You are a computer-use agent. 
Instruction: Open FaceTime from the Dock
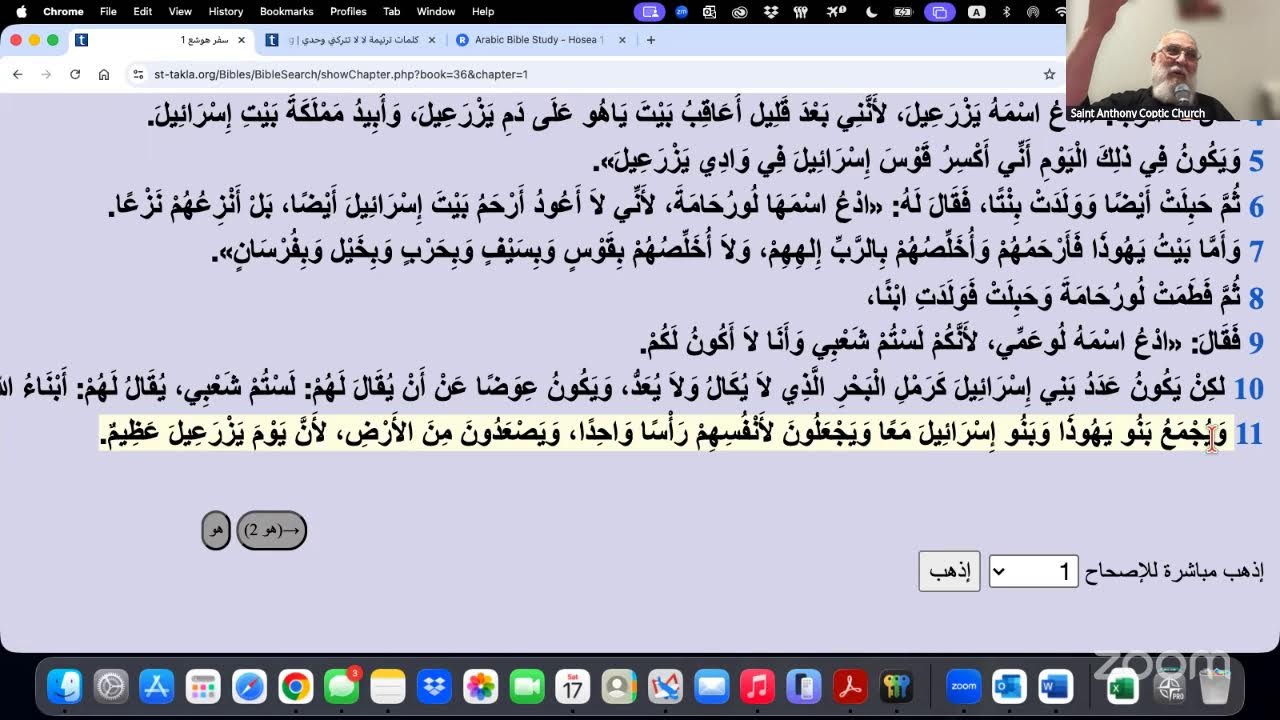[x=526, y=686]
